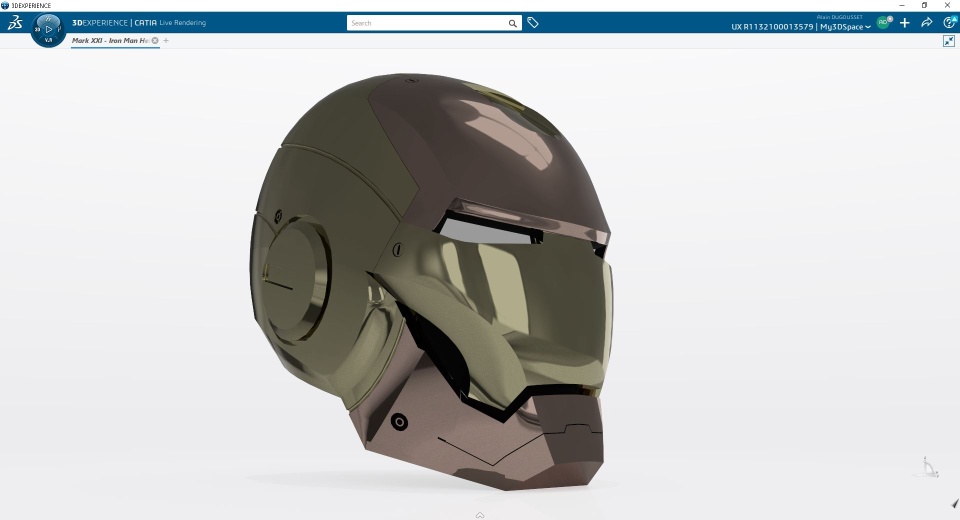This screenshot has height=520, width=960.
Task: Click the V.R South quadrant of compass
Action: (48, 40)
